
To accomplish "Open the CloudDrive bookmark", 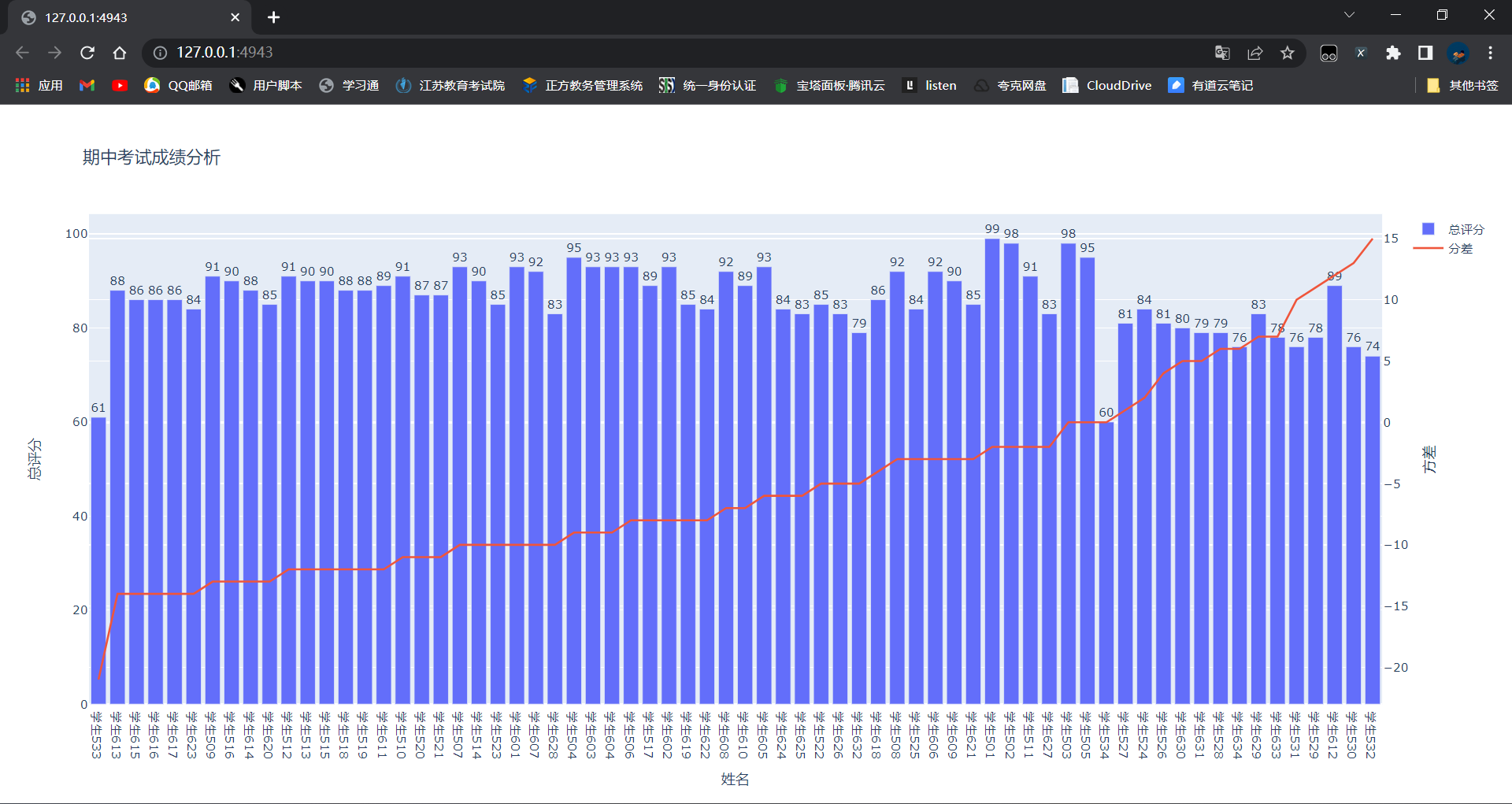I will pyautogui.click(x=1107, y=85).
